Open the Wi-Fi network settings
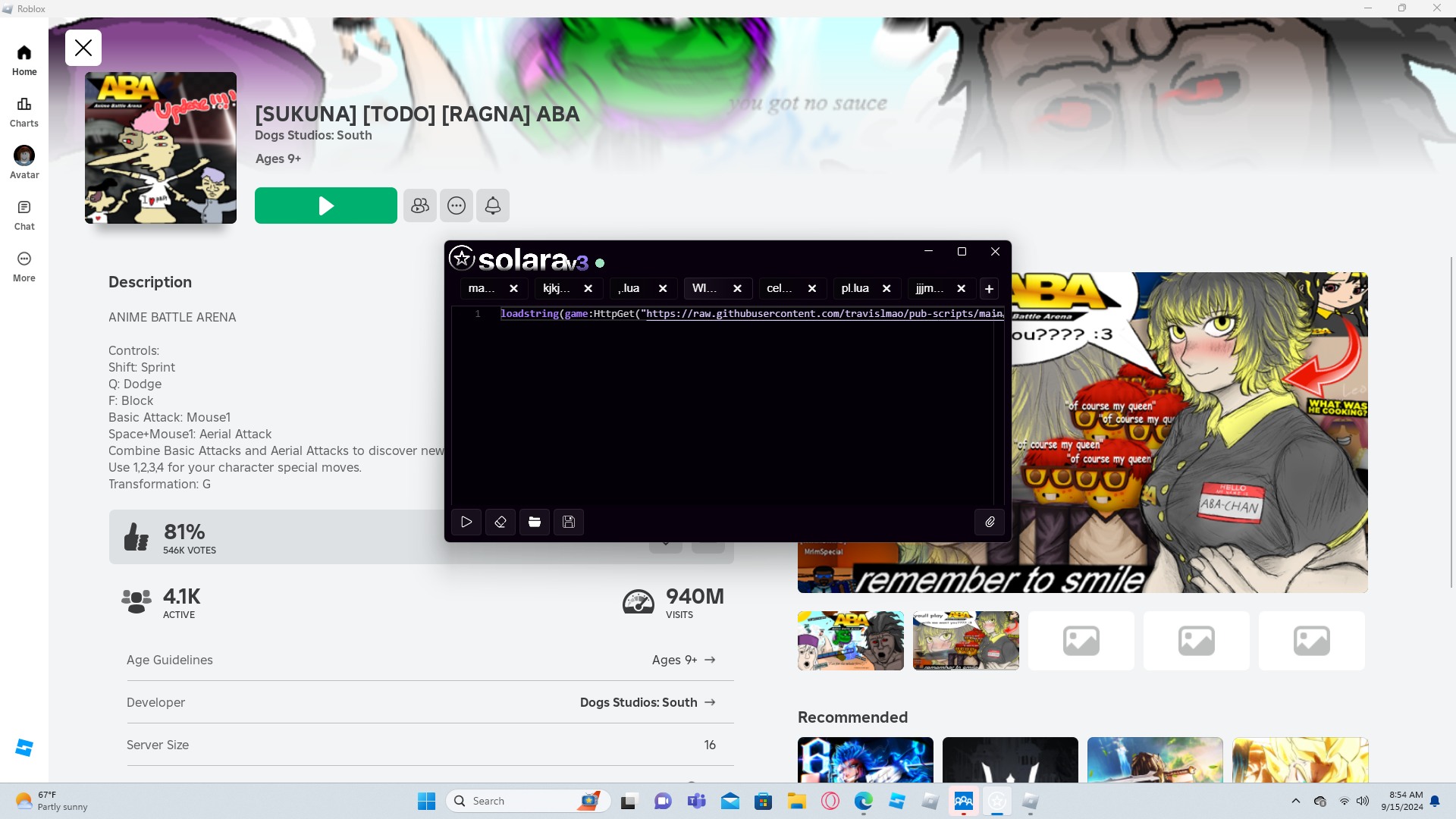This screenshot has width=1456, height=819. (x=1344, y=801)
